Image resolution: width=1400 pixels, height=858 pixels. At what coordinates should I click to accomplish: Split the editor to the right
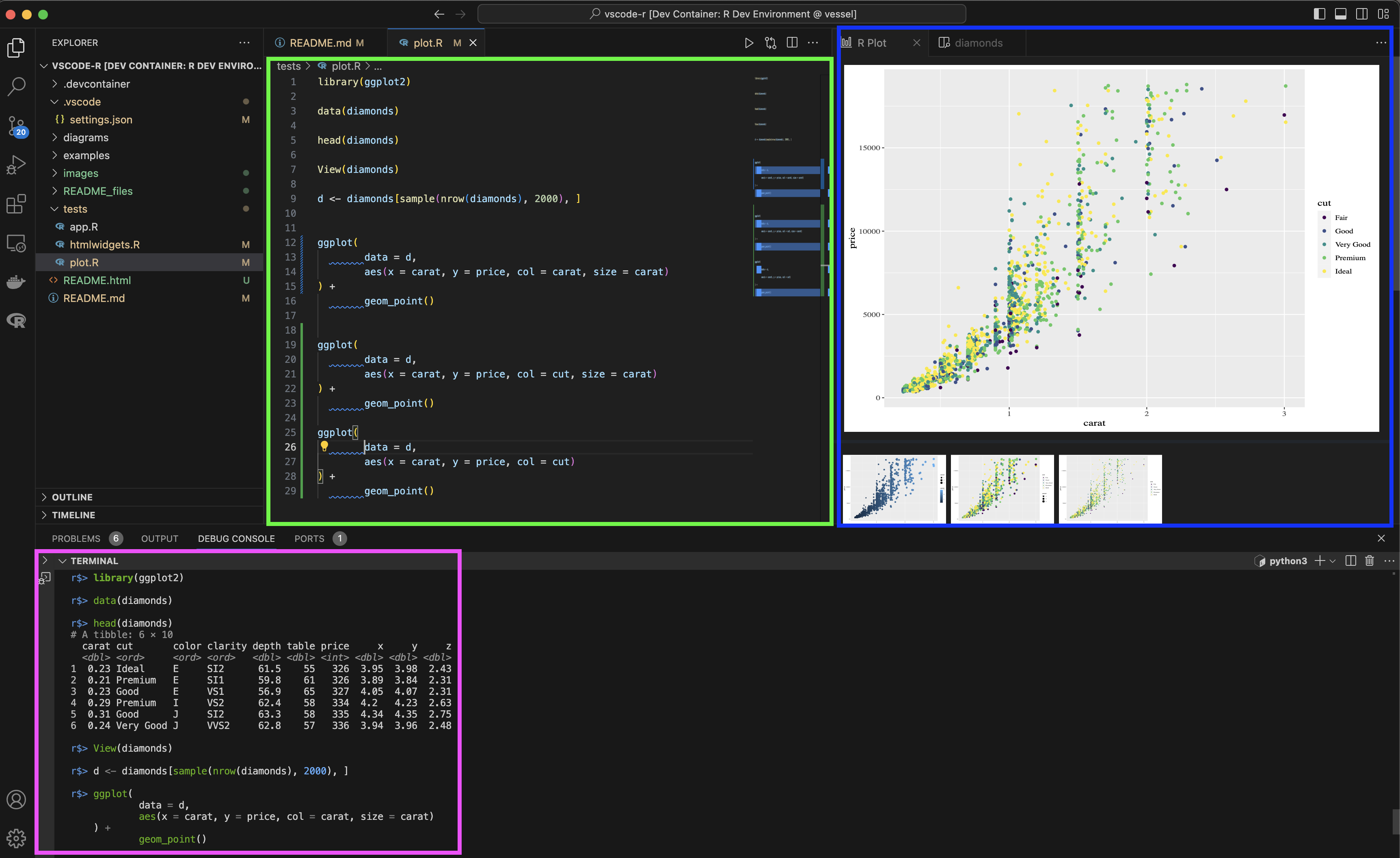point(792,43)
